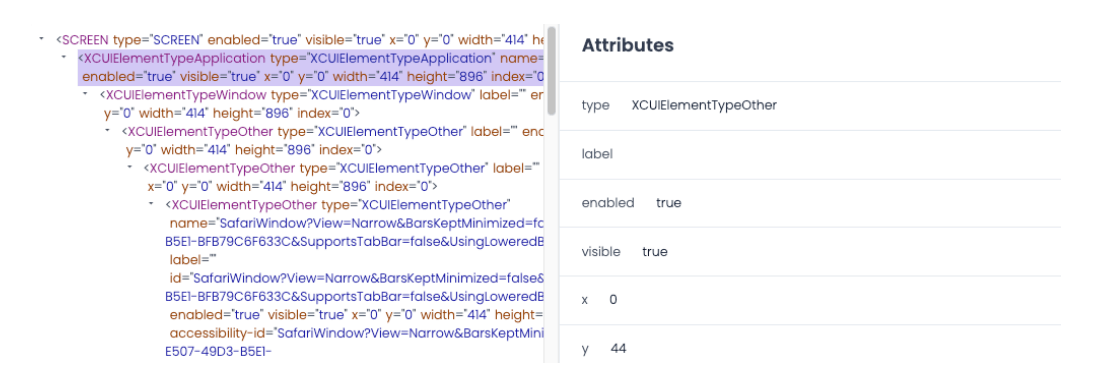Collapse the XCUIElementTypeWindow node arrow

tap(85, 93)
